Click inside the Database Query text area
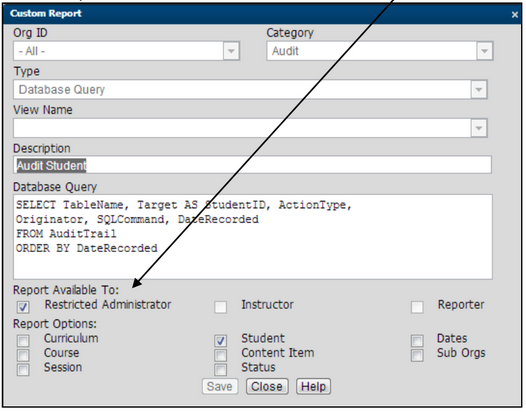526x412 pixels. click(253, 237)
